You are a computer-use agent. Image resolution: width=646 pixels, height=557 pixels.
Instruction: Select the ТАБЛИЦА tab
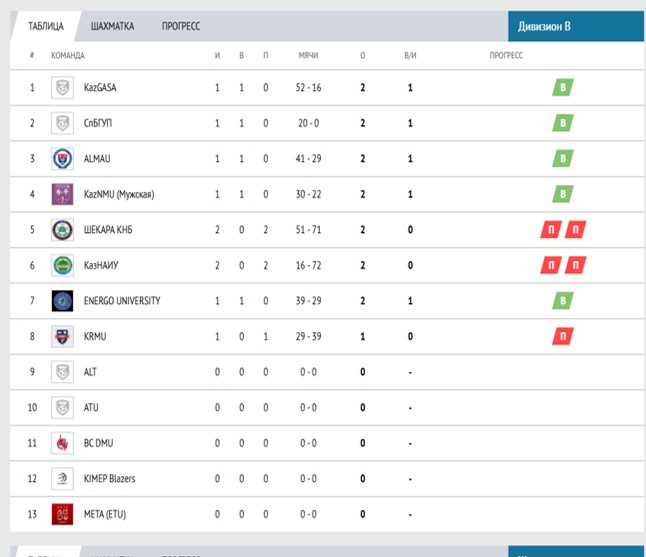(46, 26)
